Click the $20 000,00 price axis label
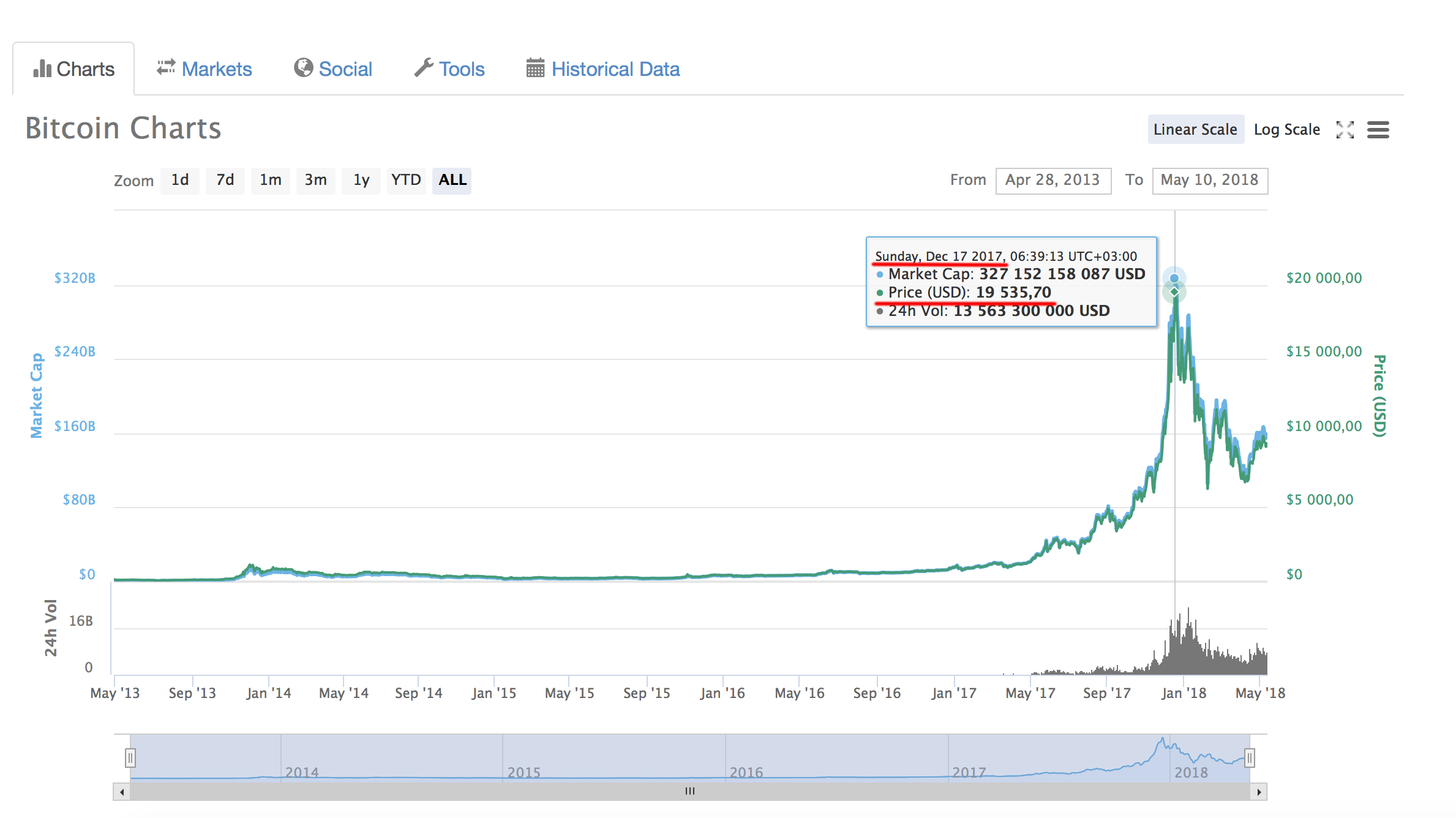 [x=1324, y=278]
